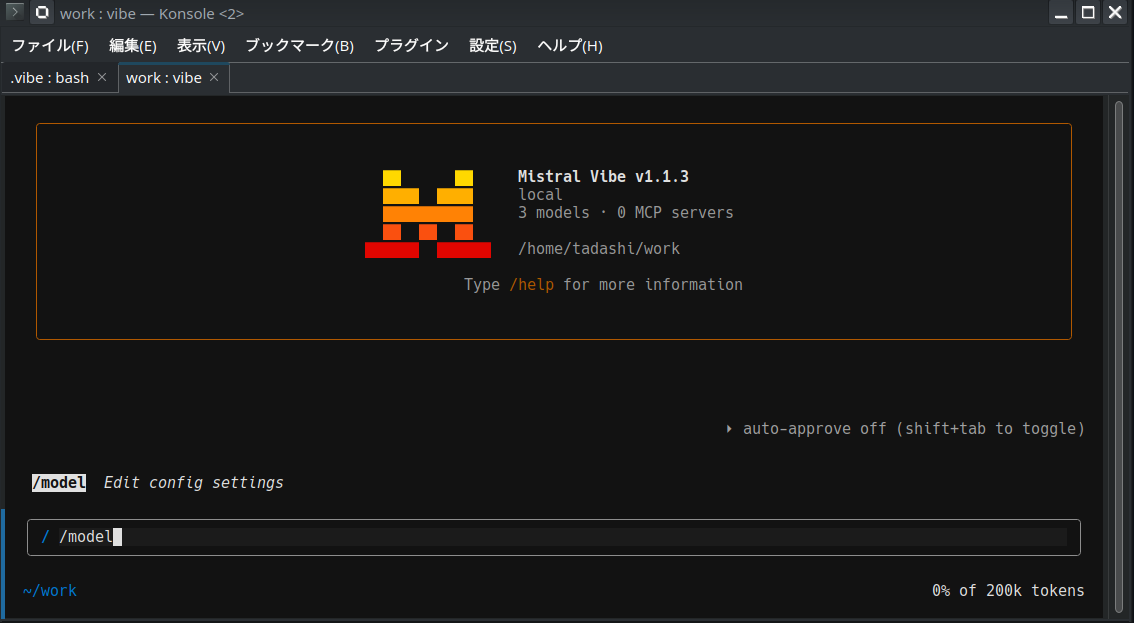Click the Mistral logo in the banner
This screenshot has width=1134, height=623.
(x=428, y=213)
